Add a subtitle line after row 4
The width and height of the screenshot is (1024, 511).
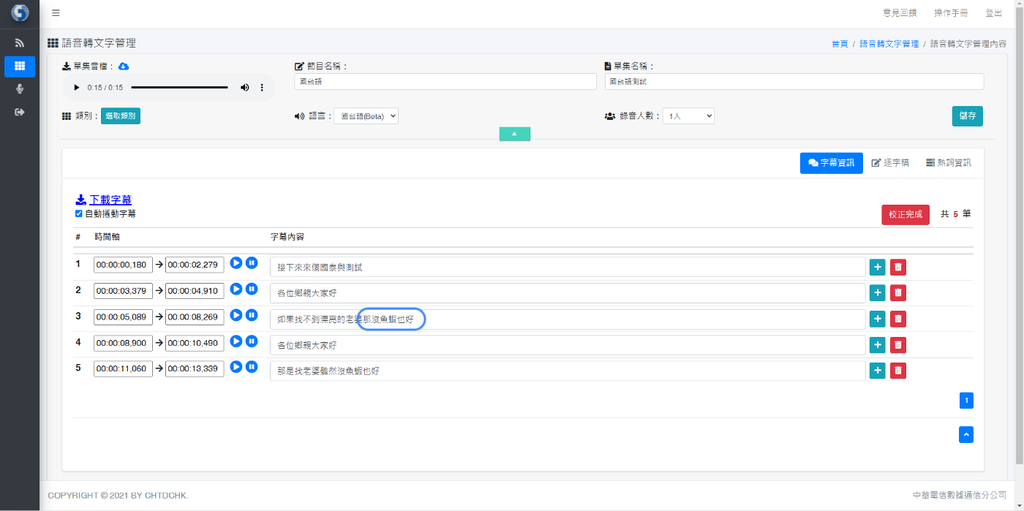pyautogui.click(x=878, y=345)
